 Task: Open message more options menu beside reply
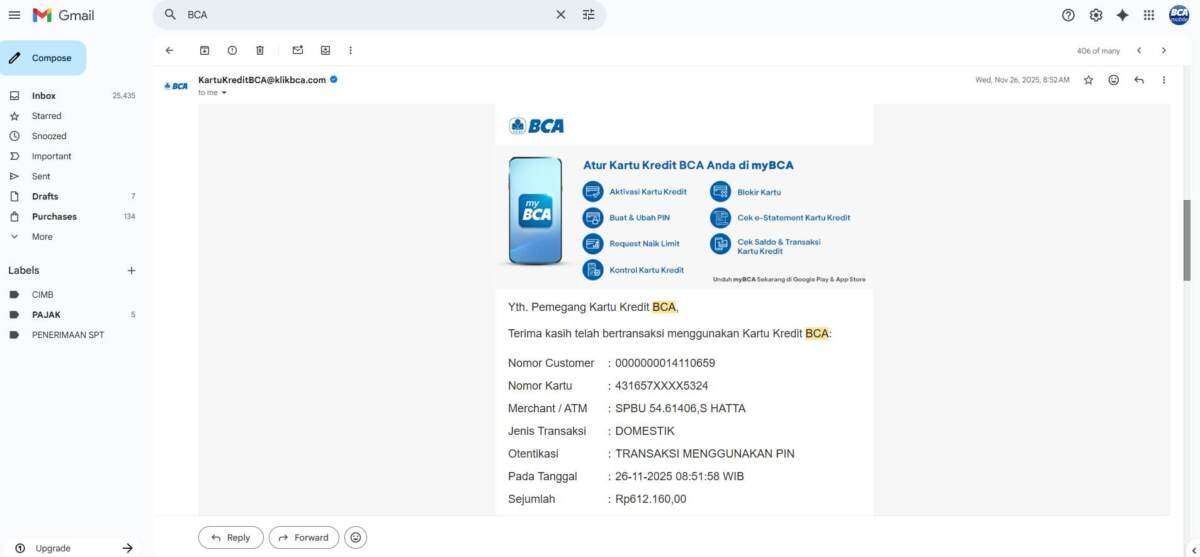1163,80
